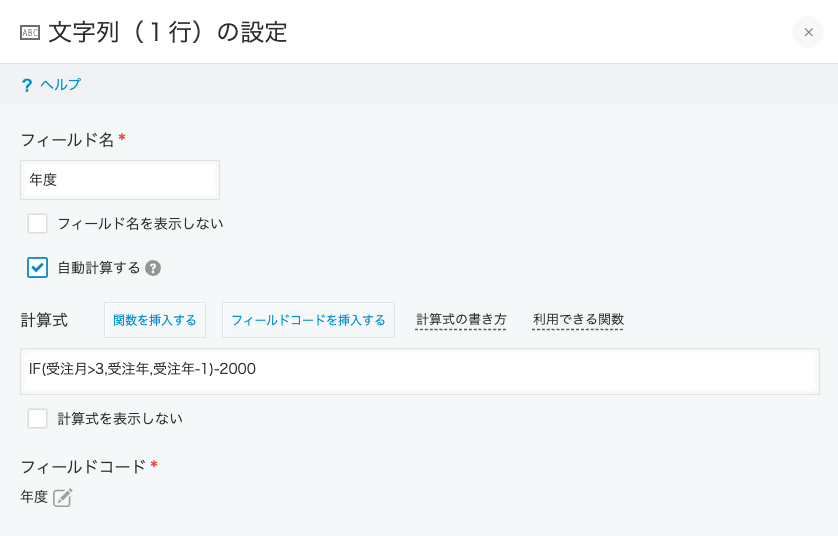Close the 文字列（1行）の設定 dialog
Viewport: 838px width, 536px height.
pyautogui.click(x=808, y=33)
